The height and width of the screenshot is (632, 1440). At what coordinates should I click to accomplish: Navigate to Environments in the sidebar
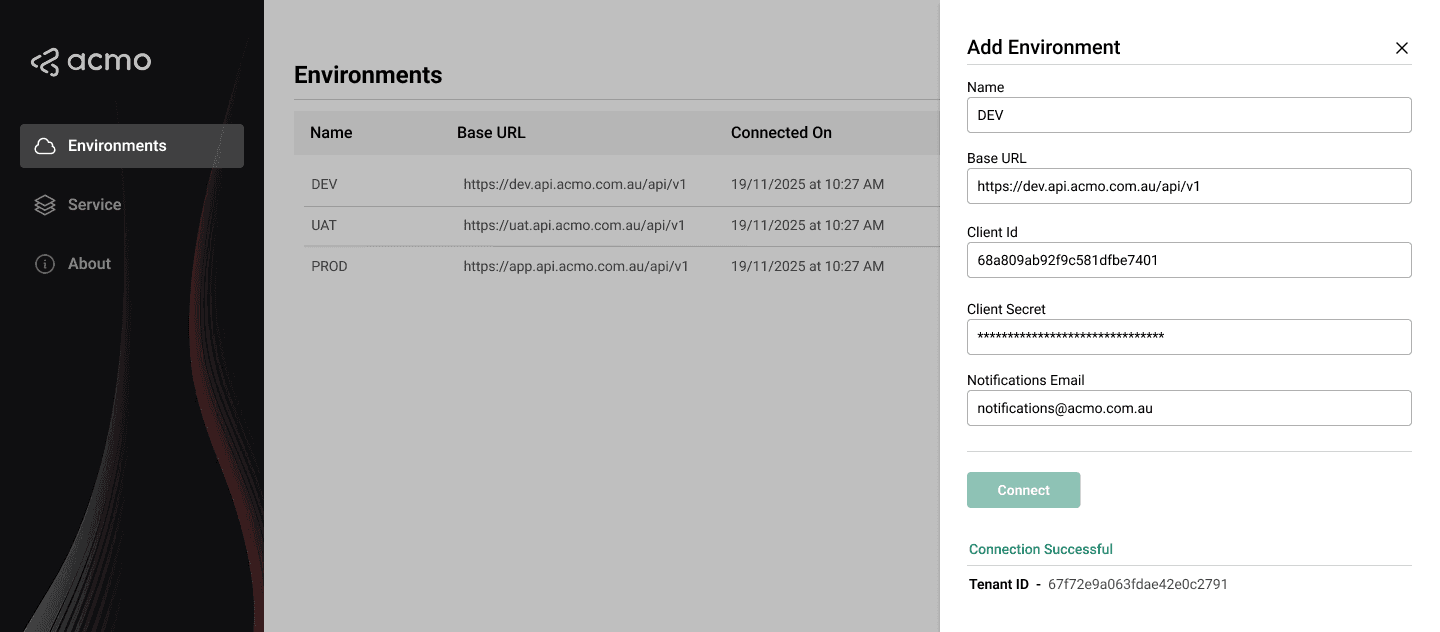[x=117, y=145]
